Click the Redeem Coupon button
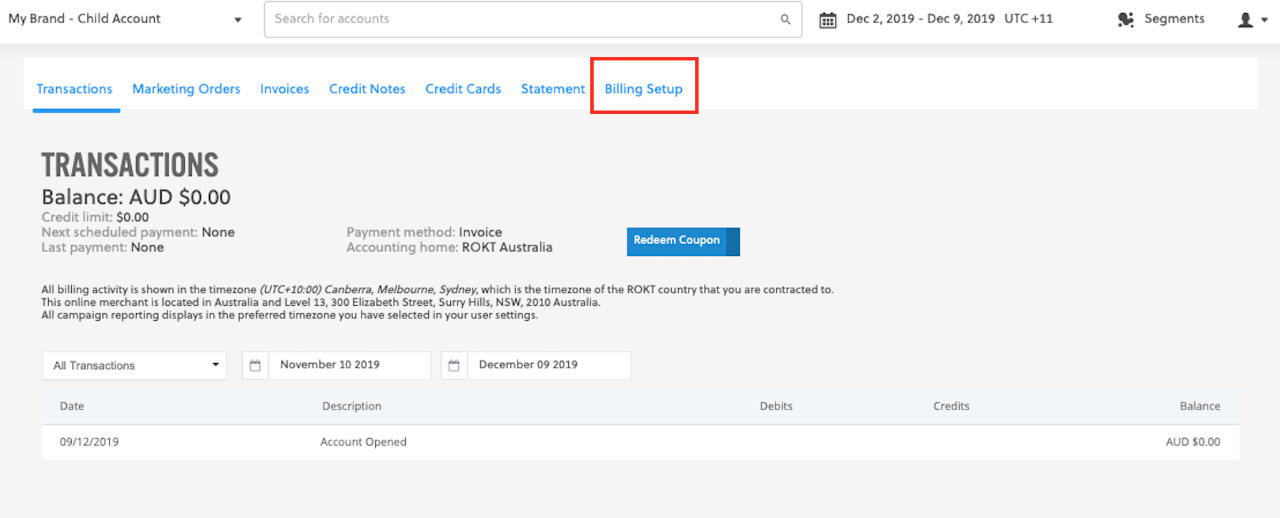 click(x=683, y=241)
